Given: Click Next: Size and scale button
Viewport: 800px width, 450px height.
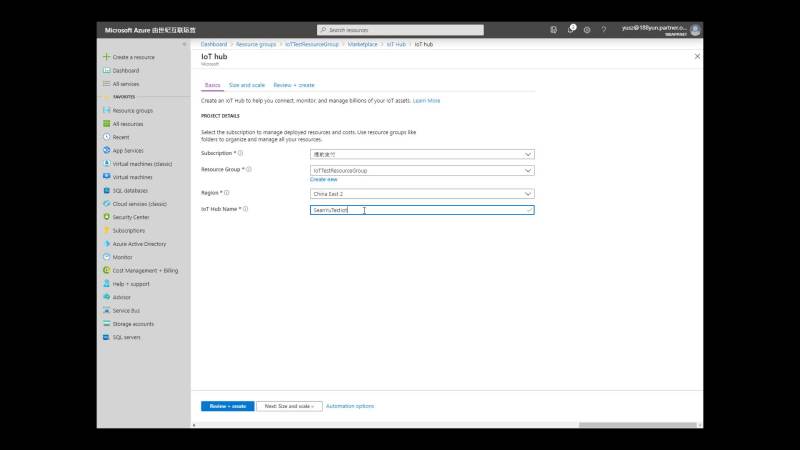Looking at the screenshot, I should (x=289, y=406).
